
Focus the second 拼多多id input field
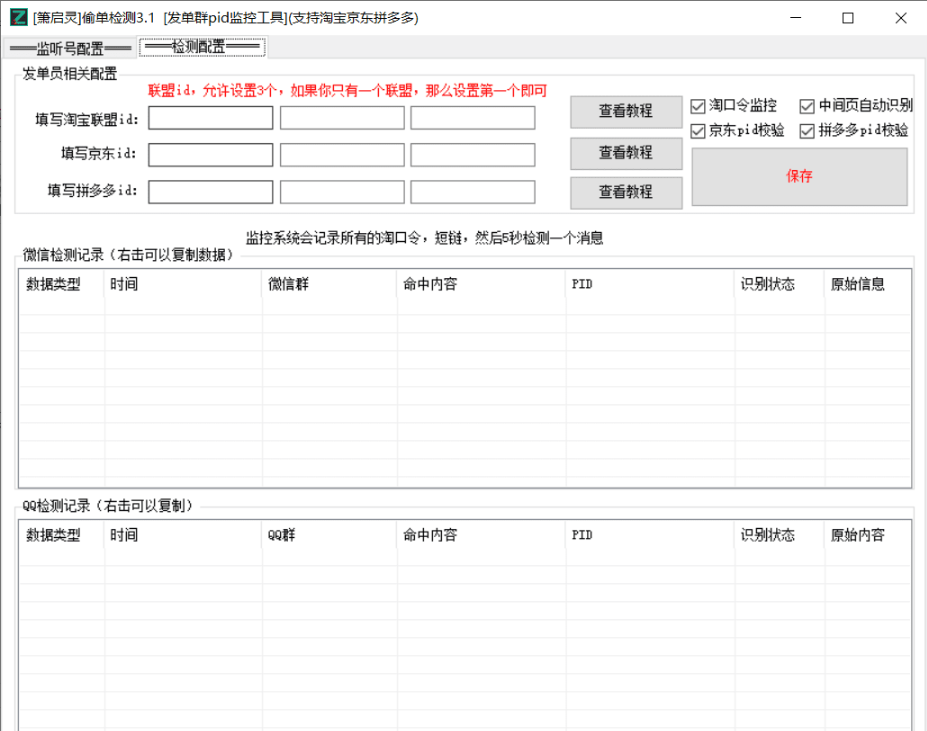(x=342, y=192)
